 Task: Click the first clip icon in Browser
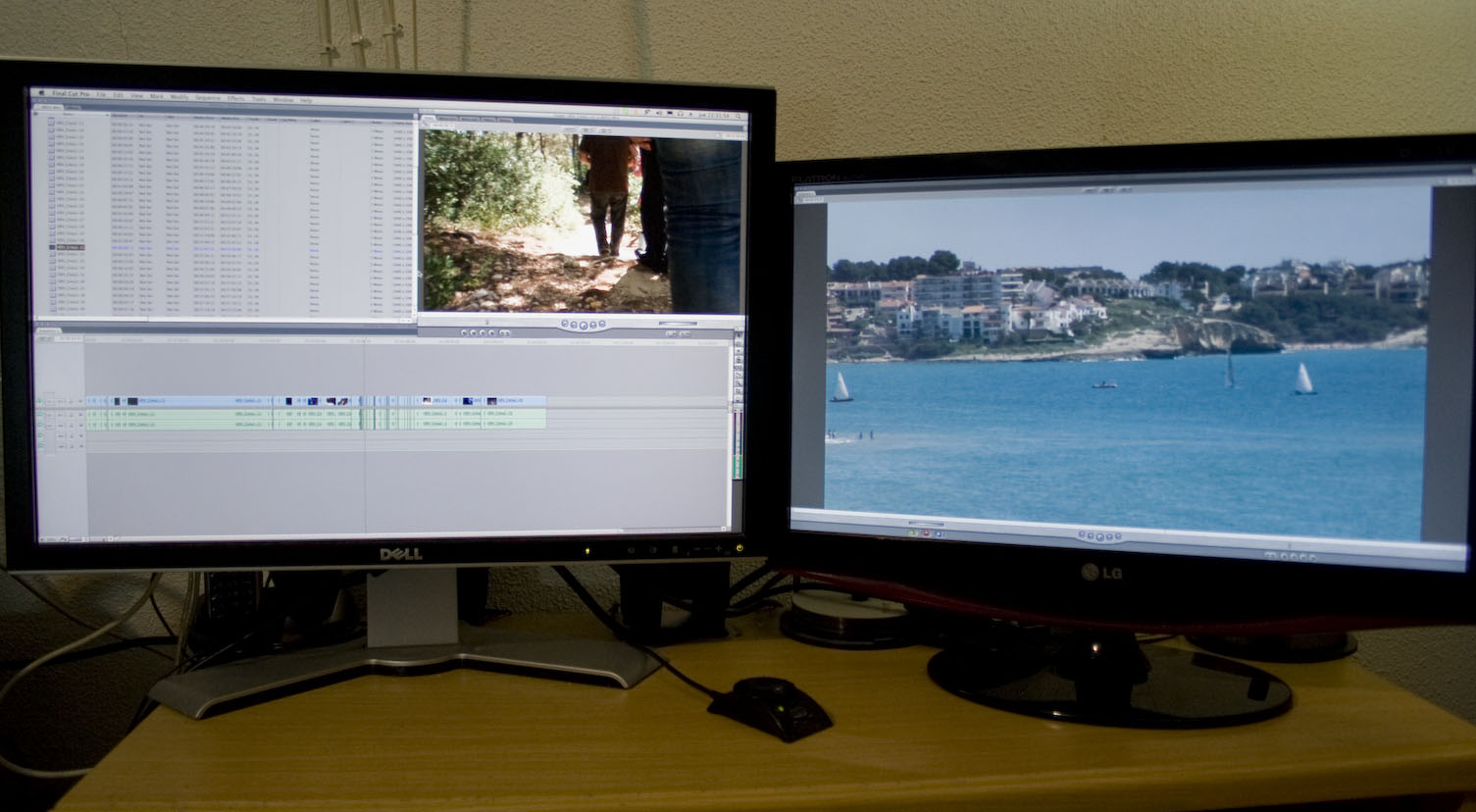52,124
